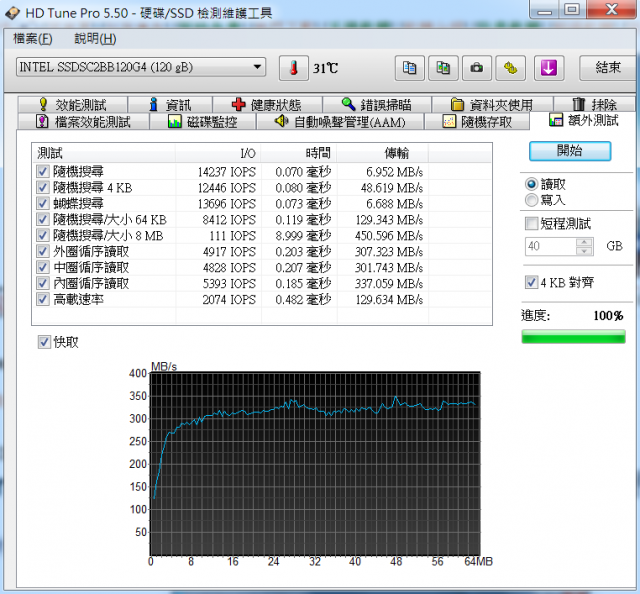Viewport: 640px width, 594px height.
Task: Copy results to clipboard as text icon
Action: (x=410, y=68)
